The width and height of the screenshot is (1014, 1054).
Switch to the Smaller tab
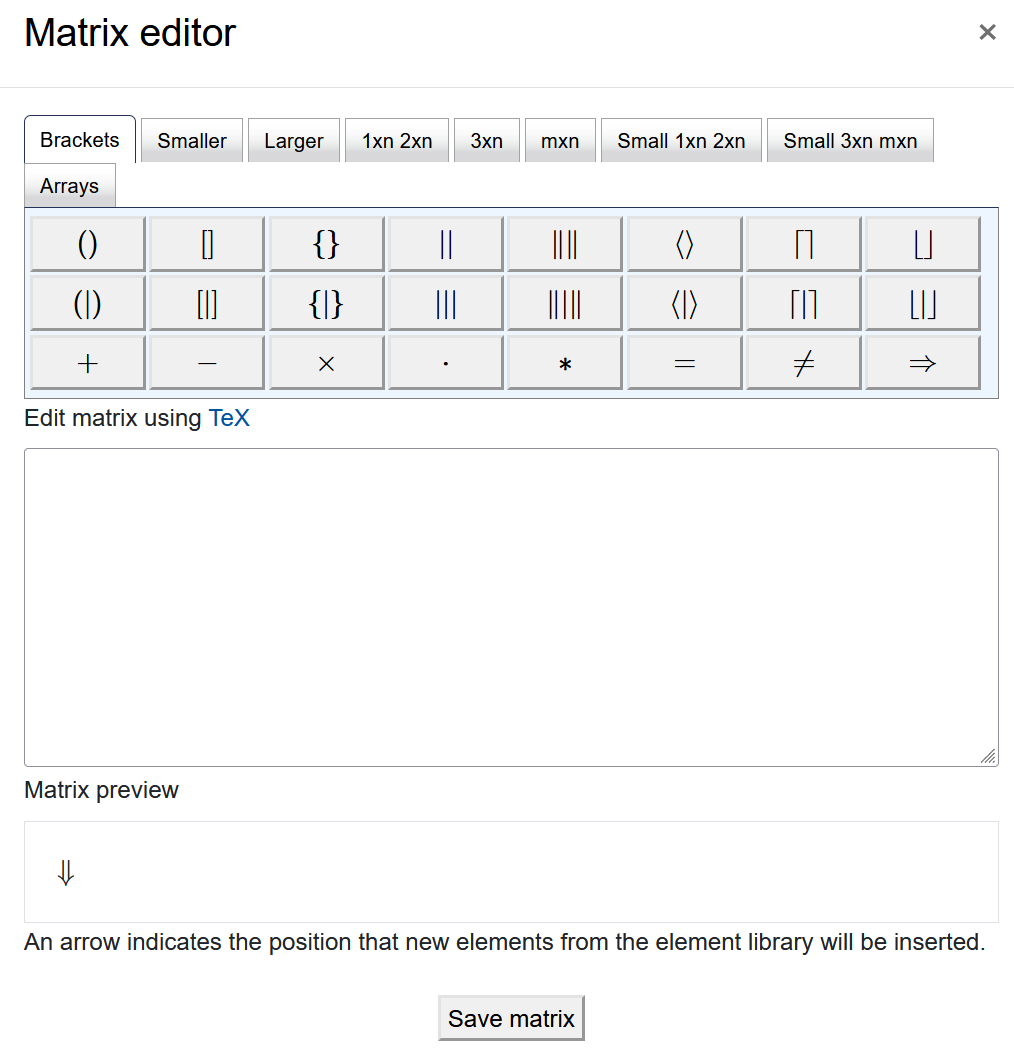[191, 140]
